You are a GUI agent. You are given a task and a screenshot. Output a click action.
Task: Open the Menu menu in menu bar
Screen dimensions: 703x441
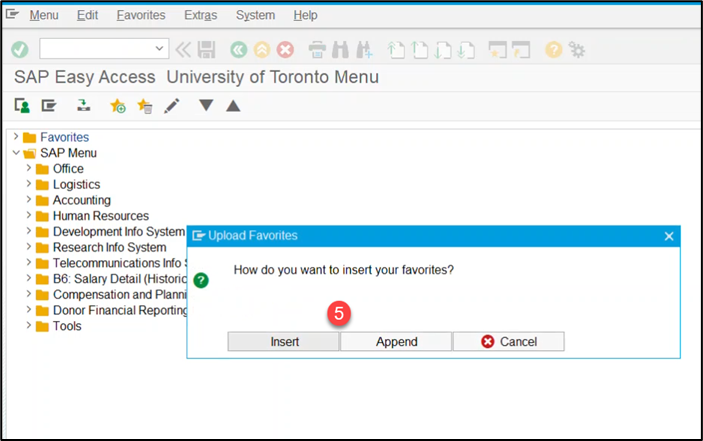coord(44,15)
